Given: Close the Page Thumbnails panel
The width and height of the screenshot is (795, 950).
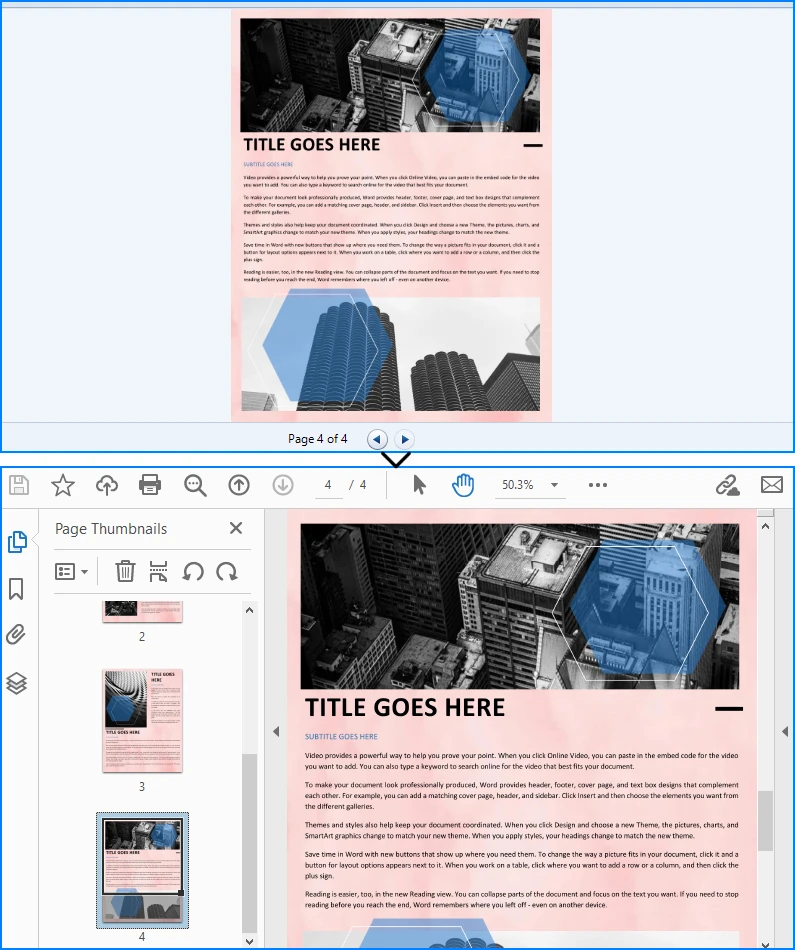Looking at the screenshot, I should (236, 528).
